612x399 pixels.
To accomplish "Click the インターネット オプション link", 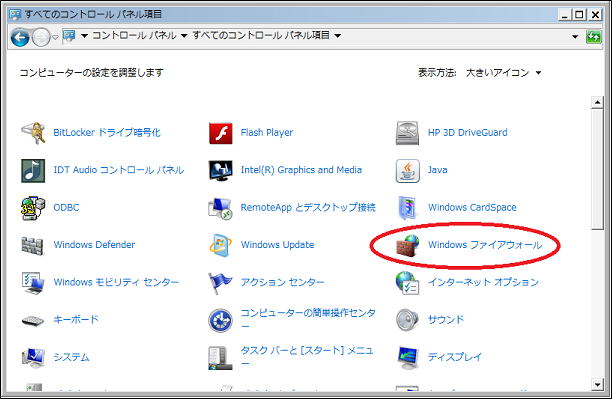I will pyautogui.click(x=483, y=282).
